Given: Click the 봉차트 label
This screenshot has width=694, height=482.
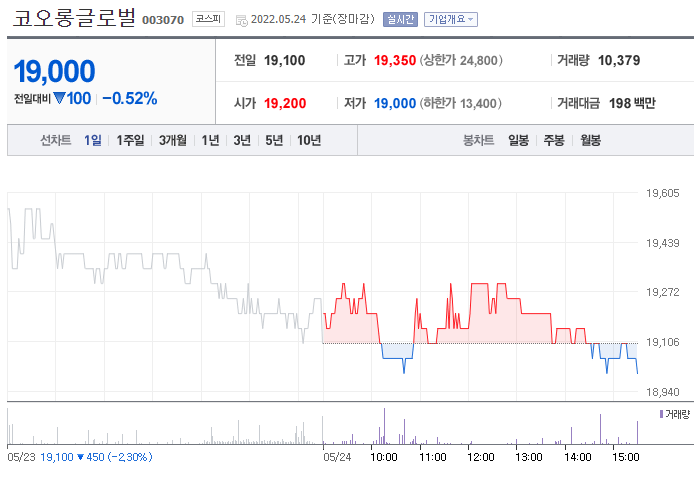Looking at the screenshot, I should pos(478,140).
